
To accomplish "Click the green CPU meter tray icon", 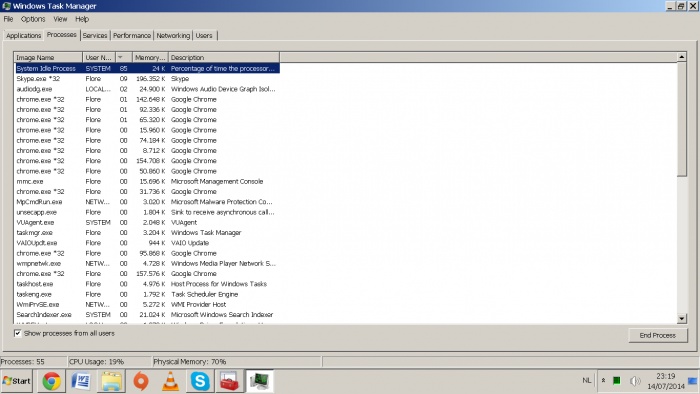I will [617, 381].
